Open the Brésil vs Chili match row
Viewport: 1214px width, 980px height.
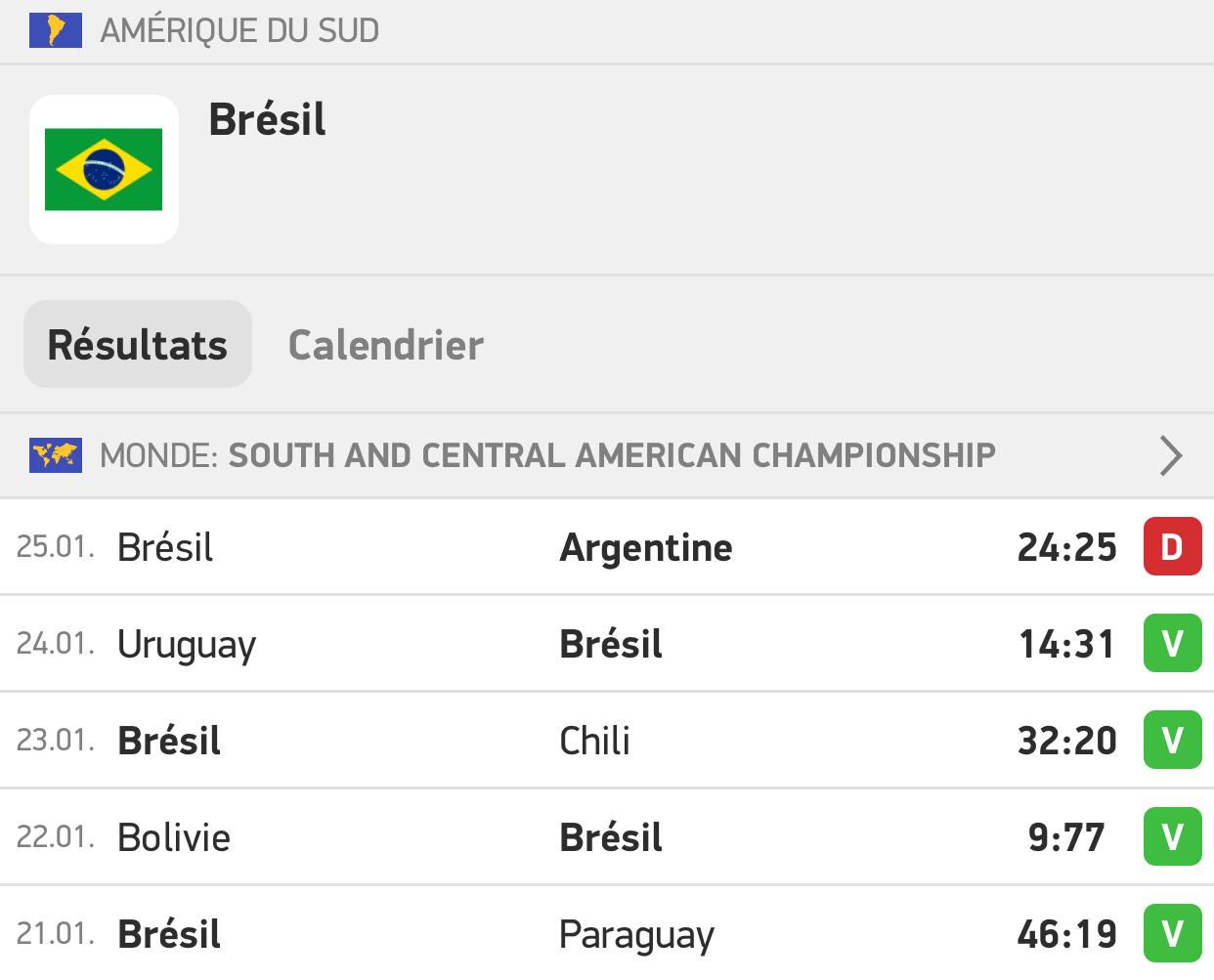click(x=607, y=741)
